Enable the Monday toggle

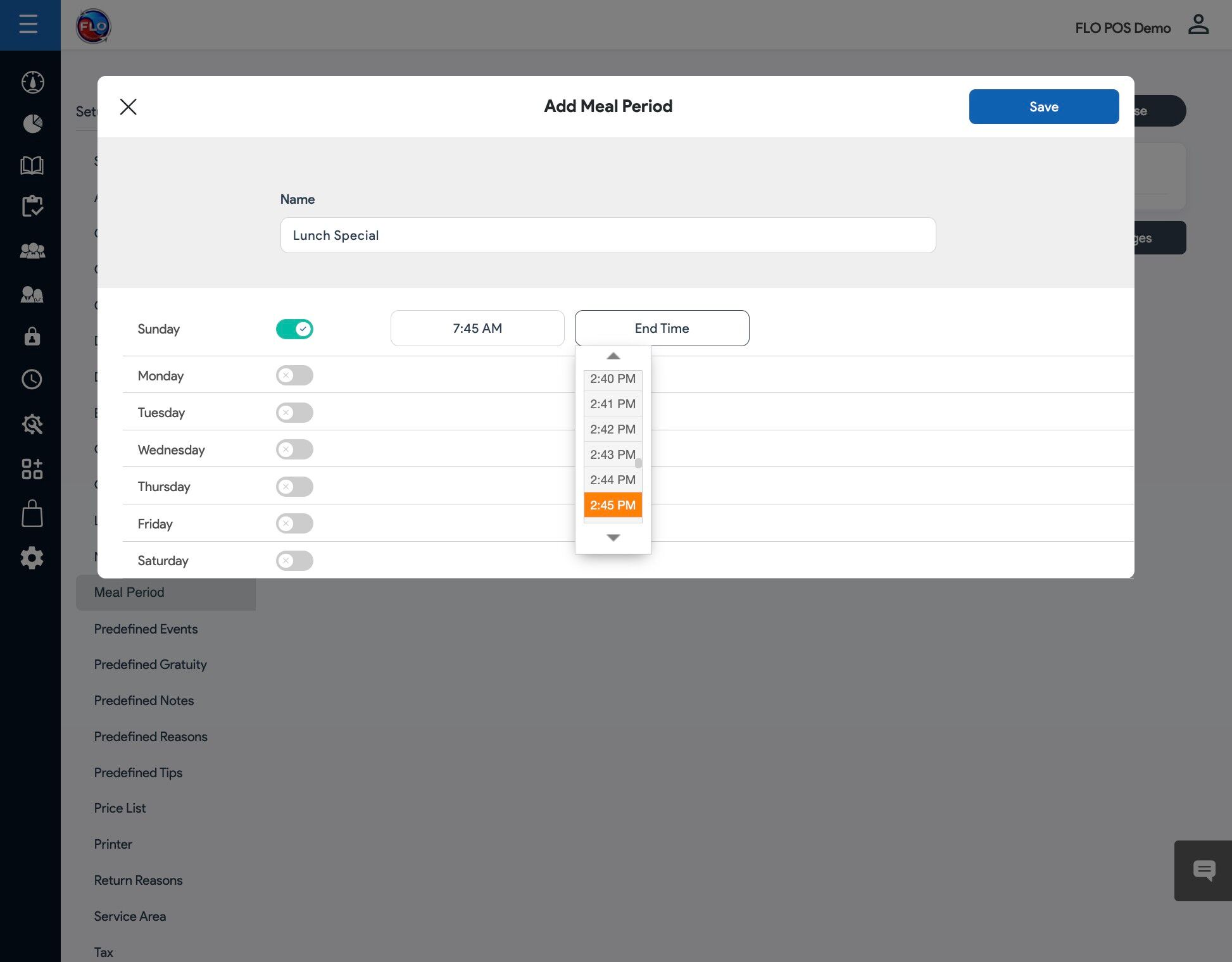pyautogui.click(x=294, y=375)
